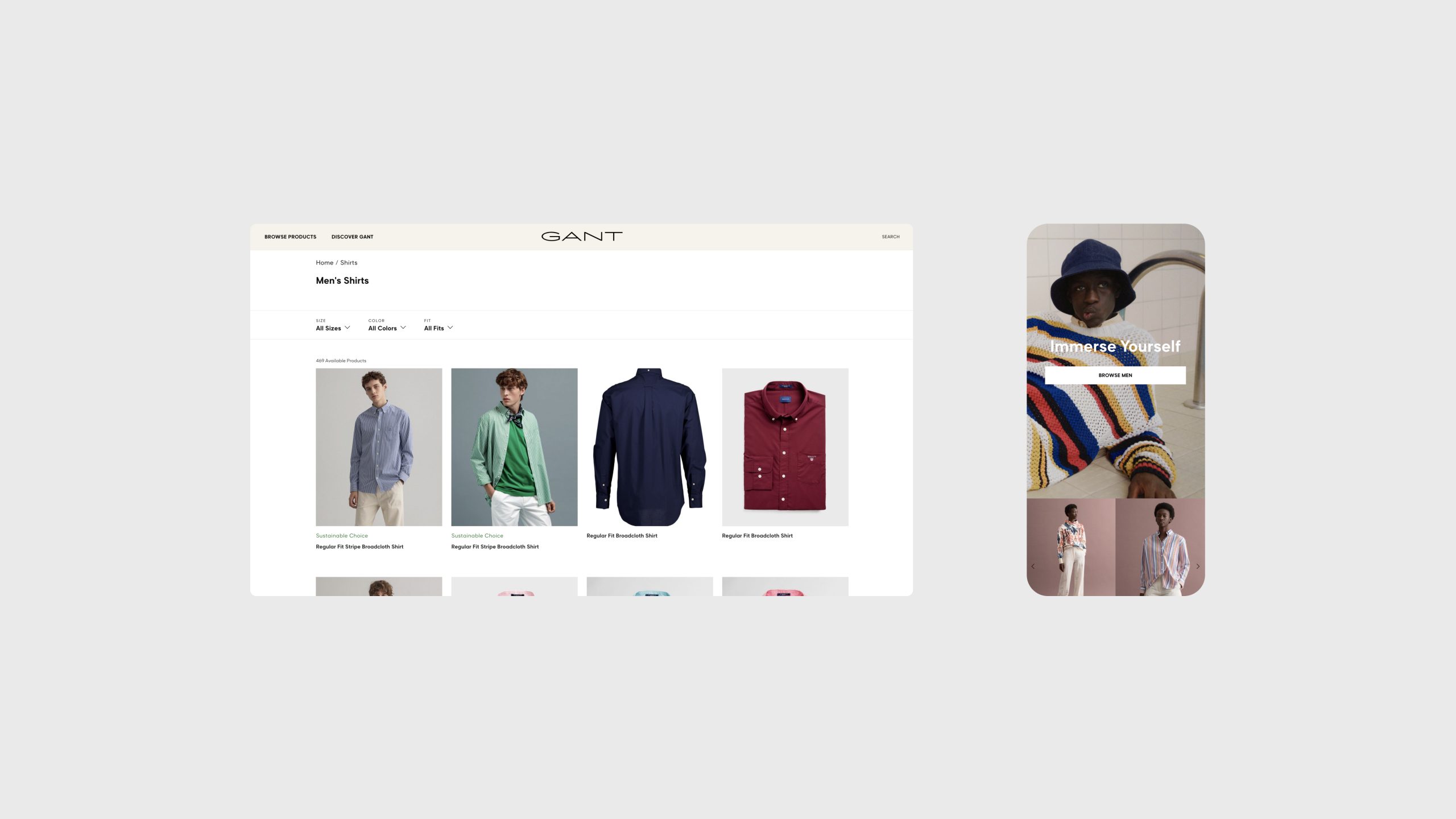View the navy broadcloth shirt image

coord(650,447)
